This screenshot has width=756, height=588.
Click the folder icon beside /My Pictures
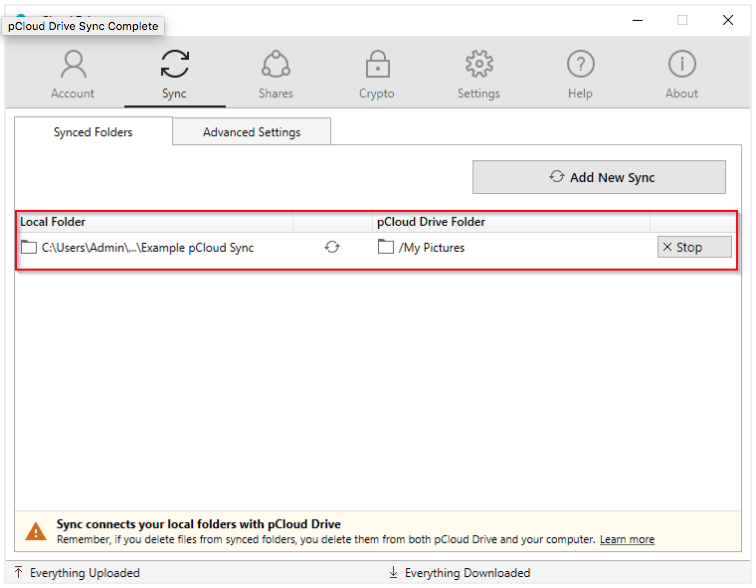point(386,247)
